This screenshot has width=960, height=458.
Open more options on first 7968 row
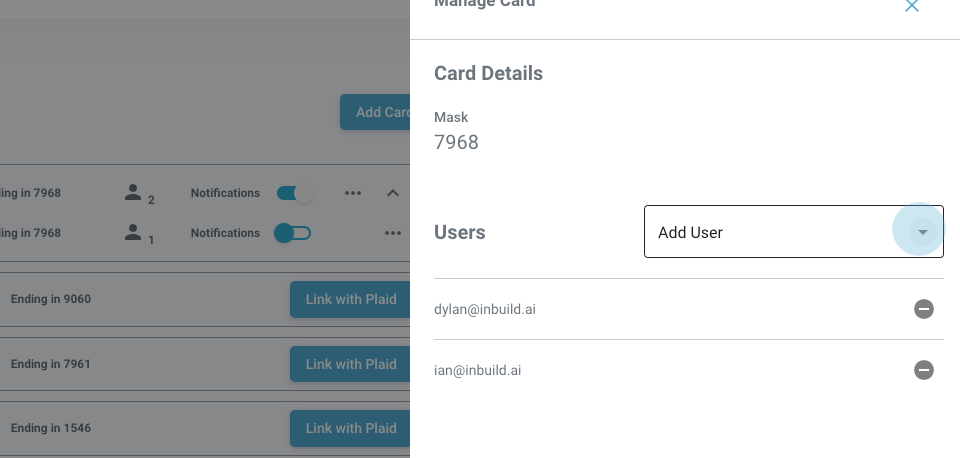352,193
